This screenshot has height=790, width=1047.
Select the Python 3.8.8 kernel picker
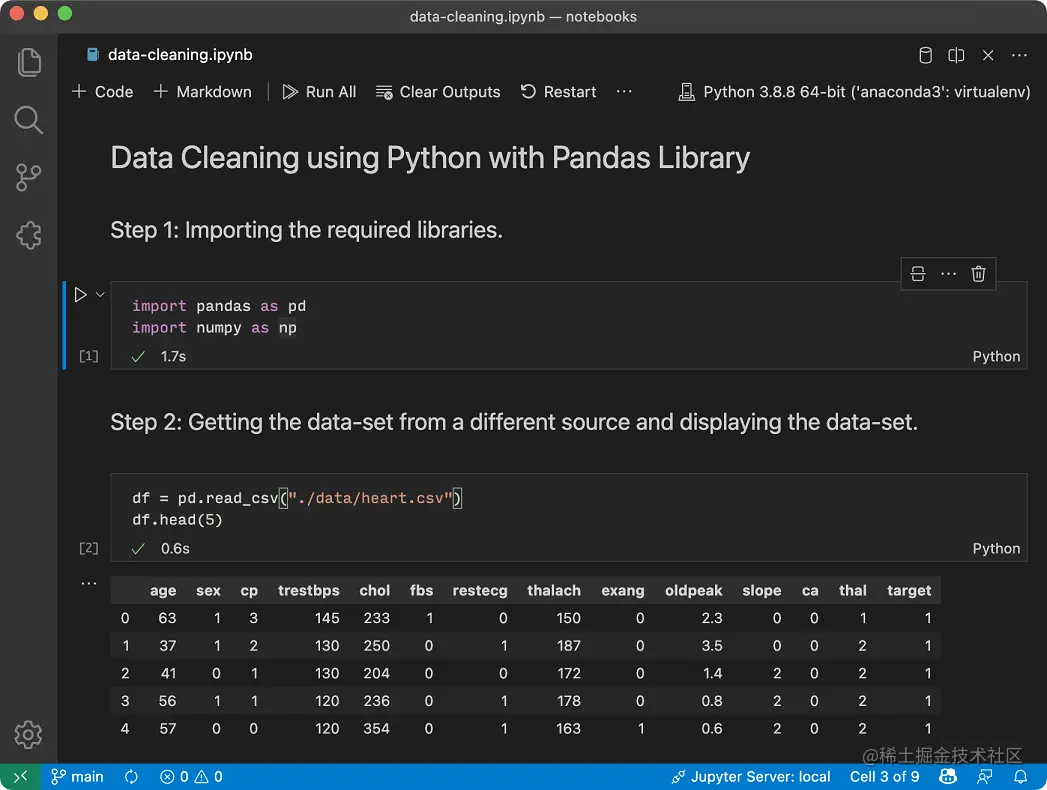[854, 91]
